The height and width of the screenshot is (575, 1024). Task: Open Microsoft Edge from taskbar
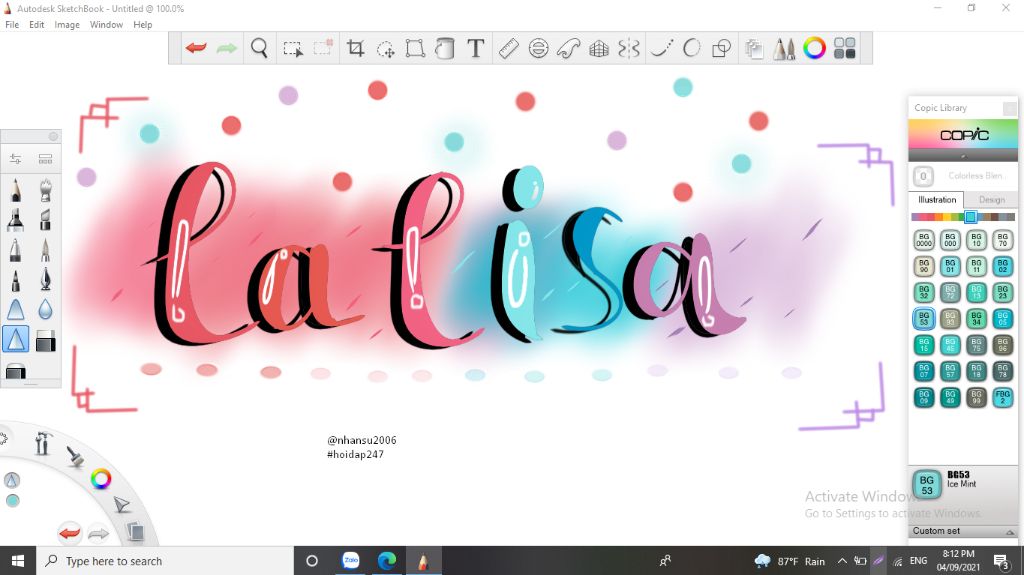click(x=387, y=561)
